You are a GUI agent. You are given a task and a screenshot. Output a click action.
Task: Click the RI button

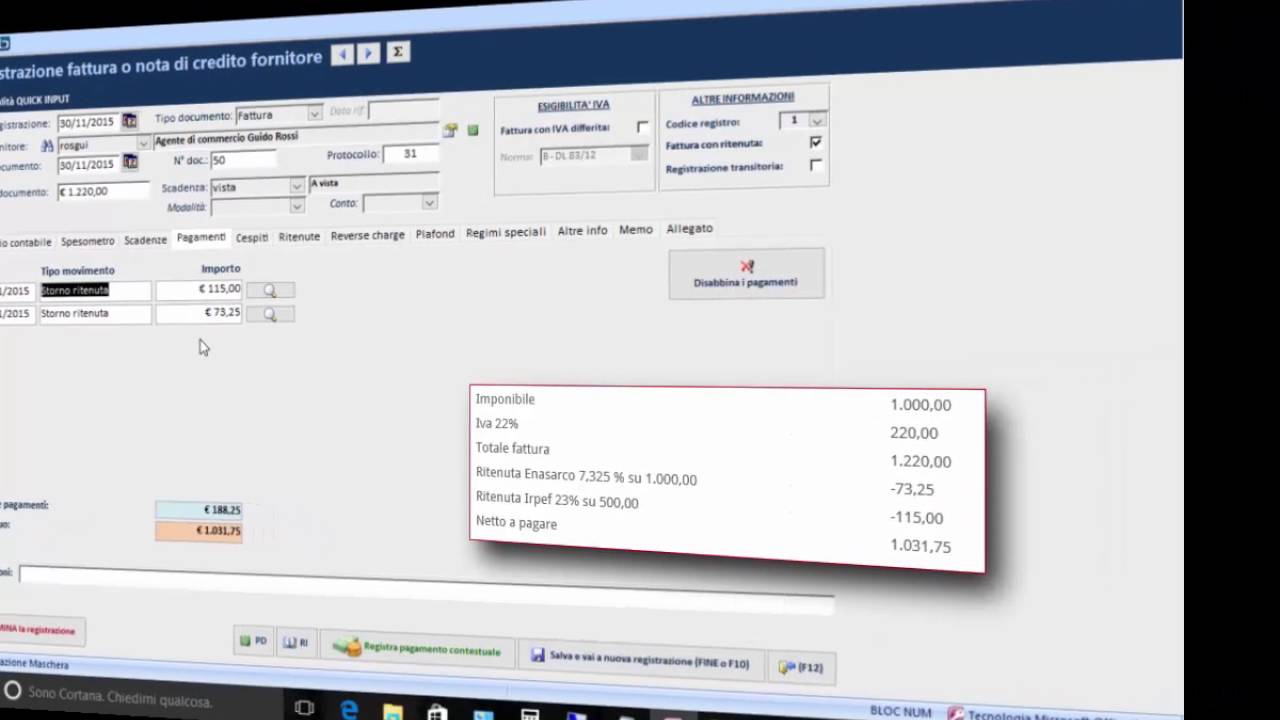296,643
